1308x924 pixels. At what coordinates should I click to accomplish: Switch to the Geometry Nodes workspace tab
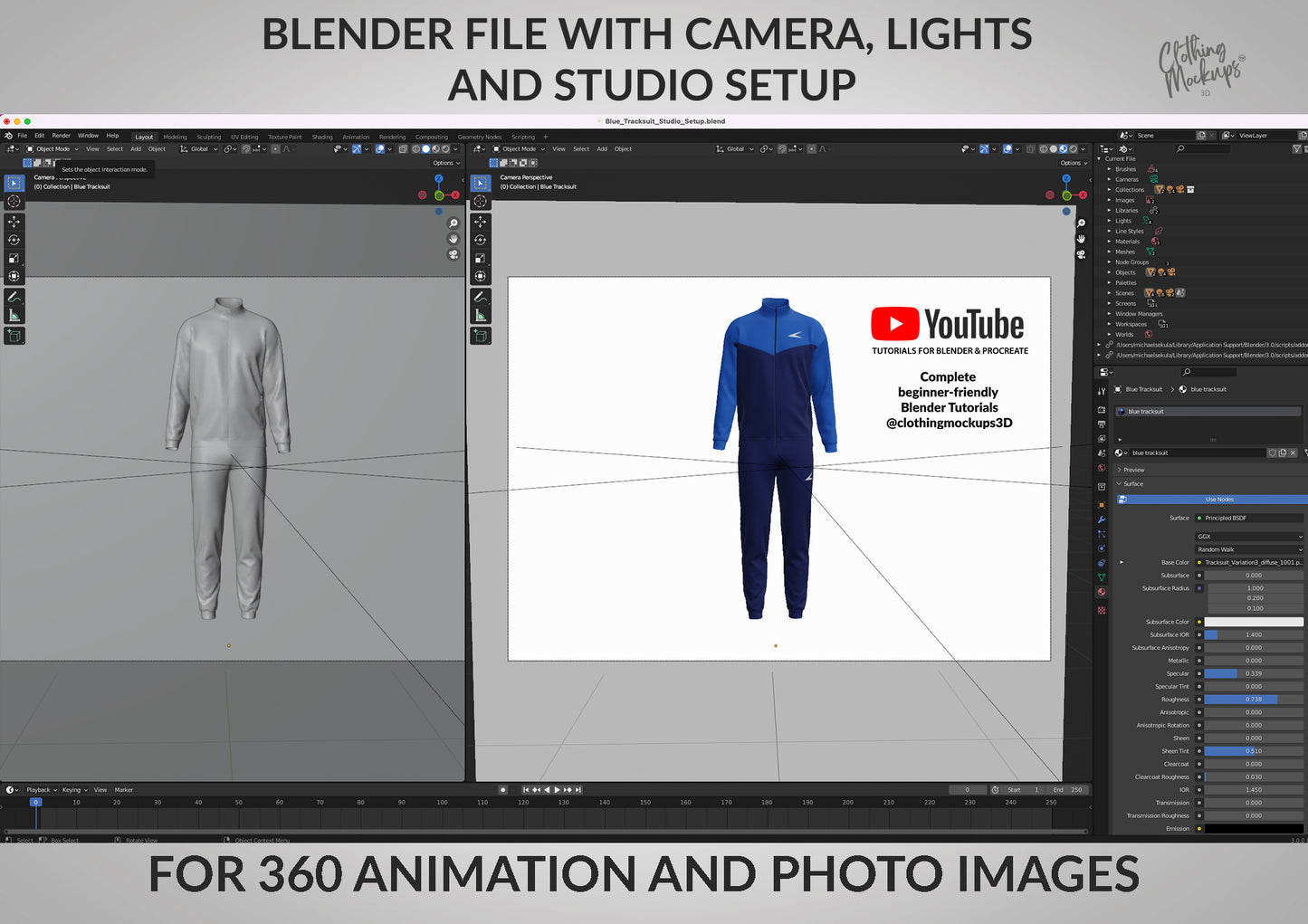pyautogui.click(x=480, y=138)
